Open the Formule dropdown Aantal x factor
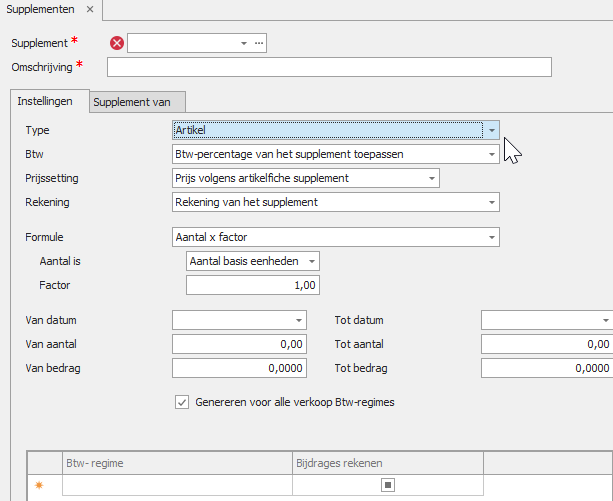The height and width of the screenshot is (501, 613). [492, 237]
